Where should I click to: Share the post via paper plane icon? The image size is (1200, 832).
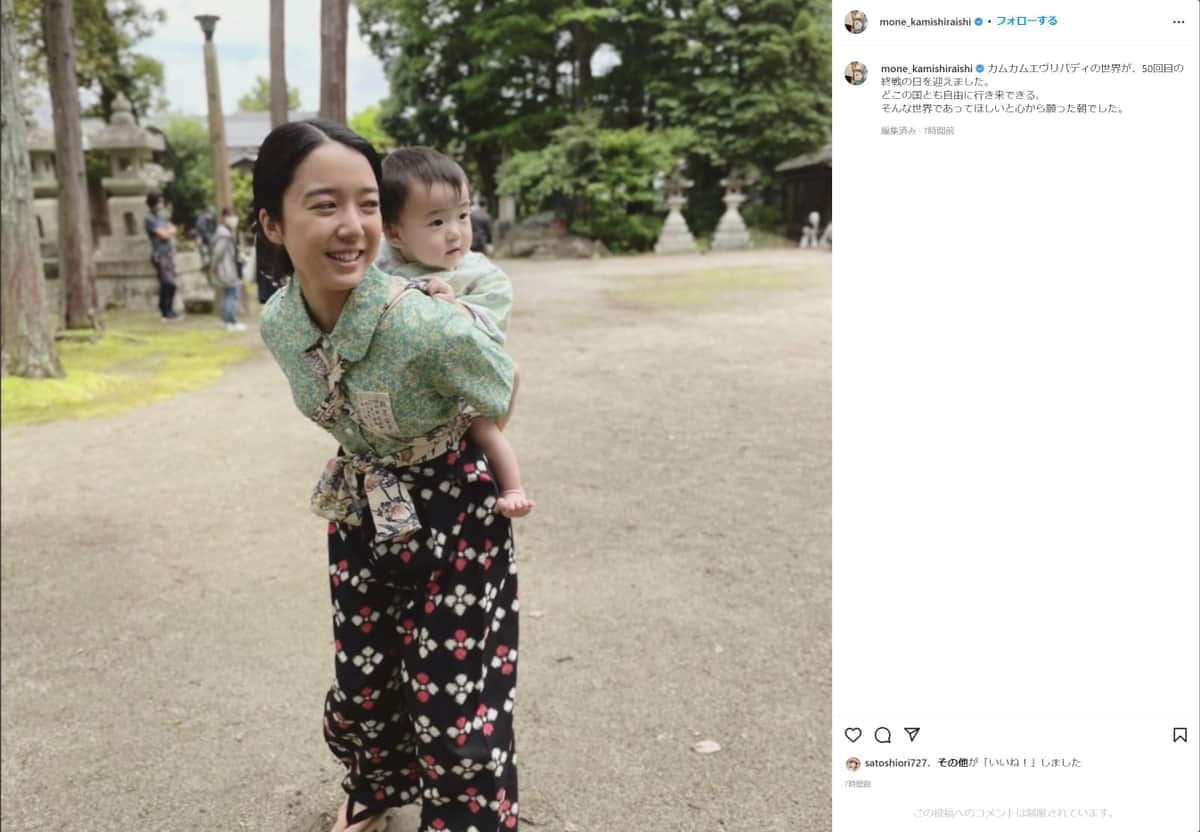click(912, 735)
